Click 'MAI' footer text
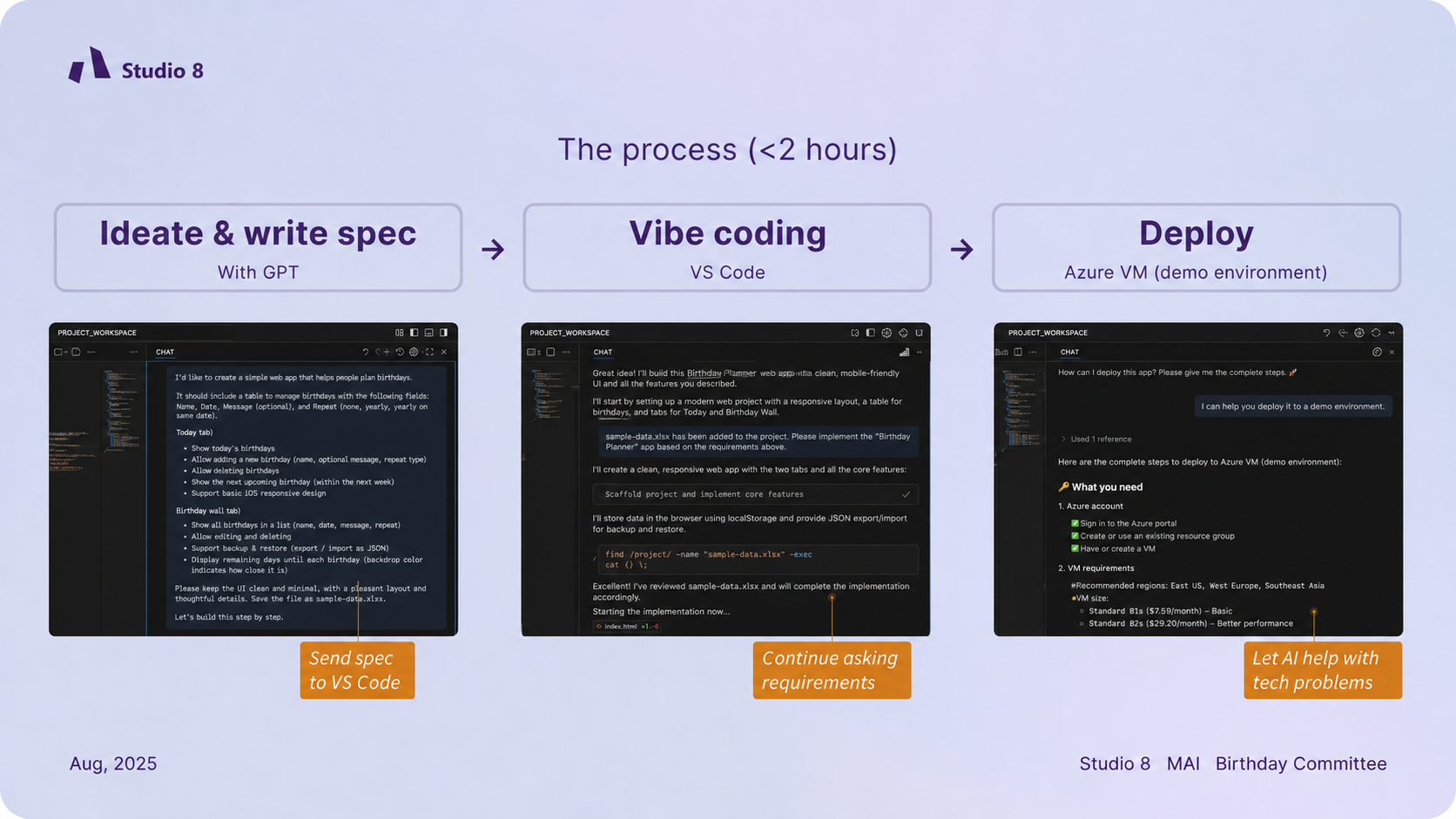This screenshot has width=1456, height=819. 1183,763
